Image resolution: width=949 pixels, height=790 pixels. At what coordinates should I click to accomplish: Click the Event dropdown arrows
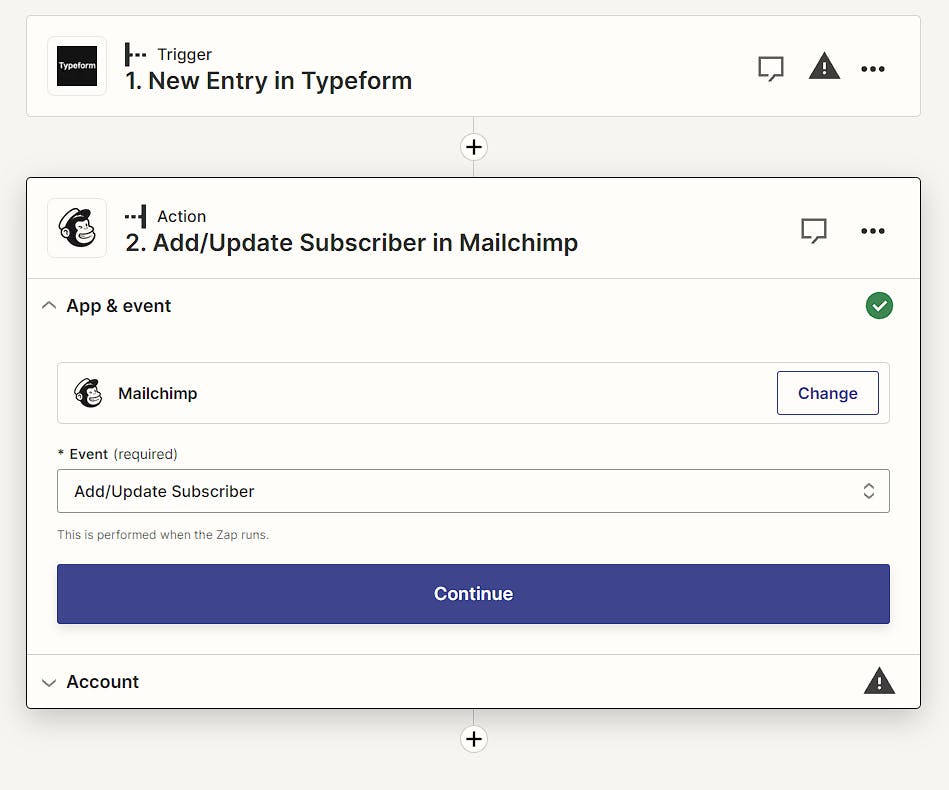[x=869, y=491]
